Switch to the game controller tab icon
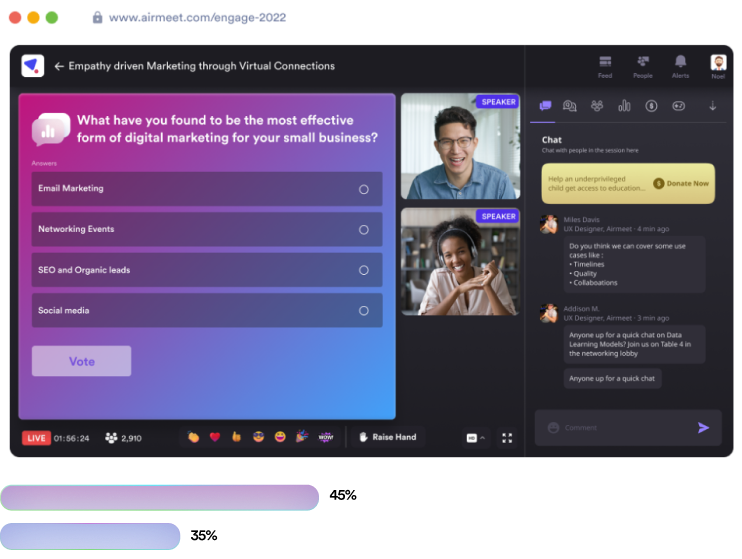Viewport: 742px width, 559px height. [679, 106]
